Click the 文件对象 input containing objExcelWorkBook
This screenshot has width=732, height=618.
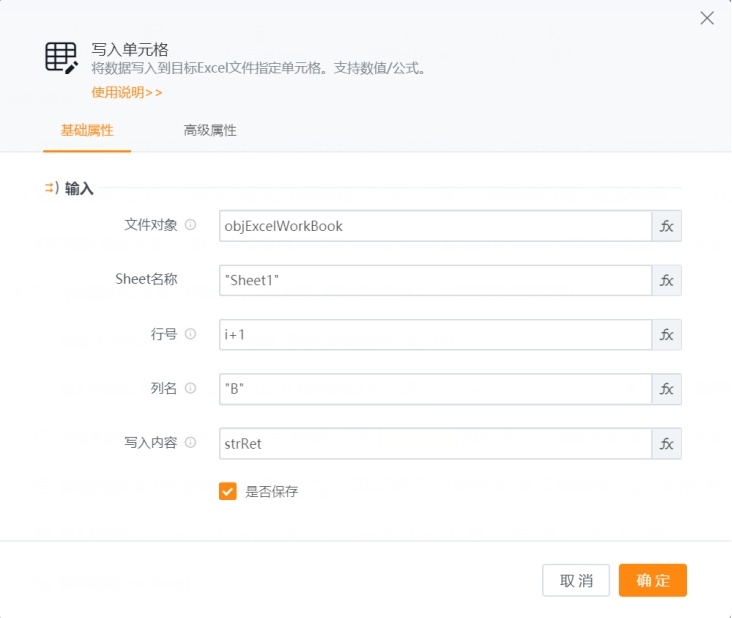tap(435, 226)
